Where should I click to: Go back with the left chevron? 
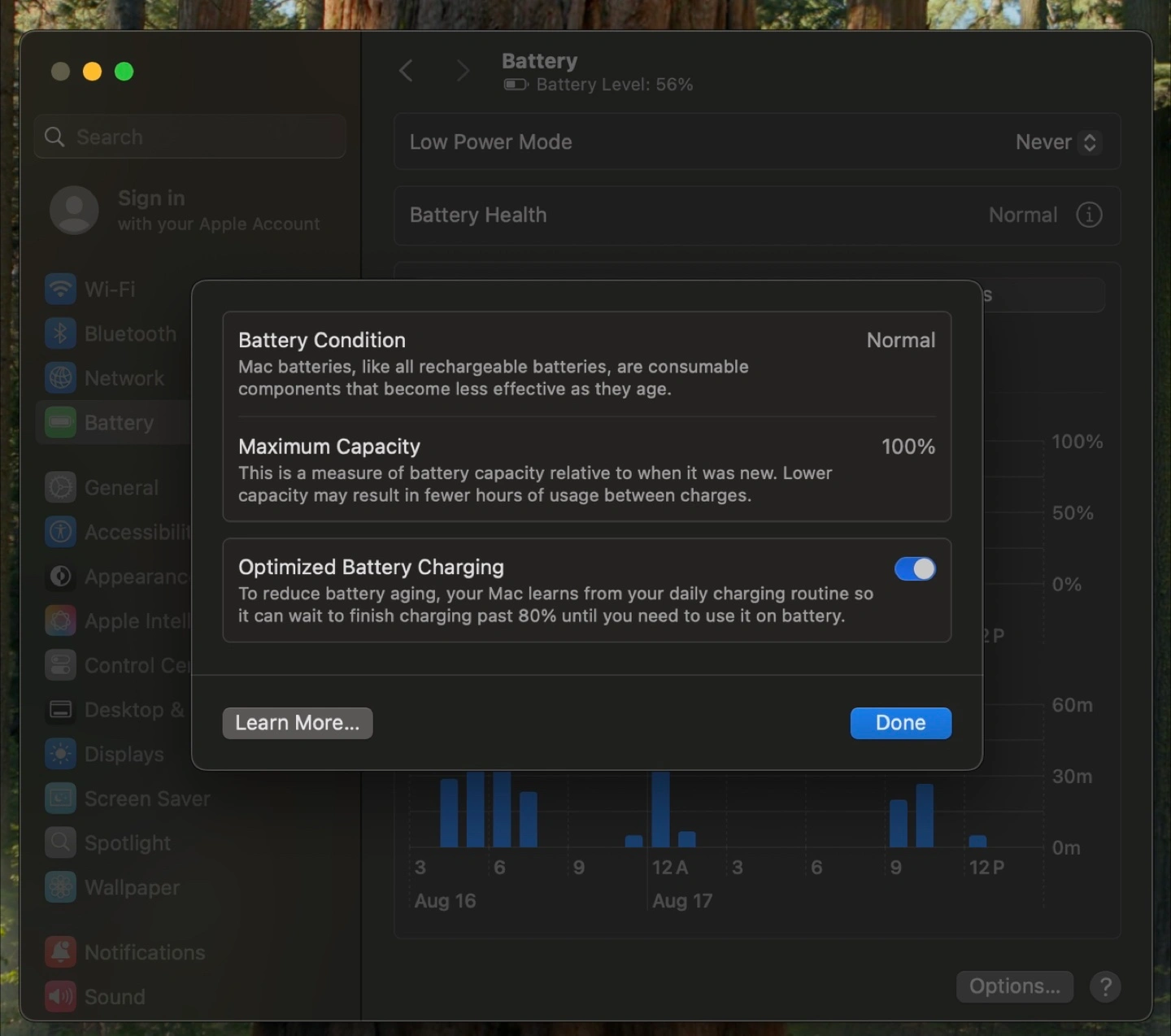click(407, 71)
